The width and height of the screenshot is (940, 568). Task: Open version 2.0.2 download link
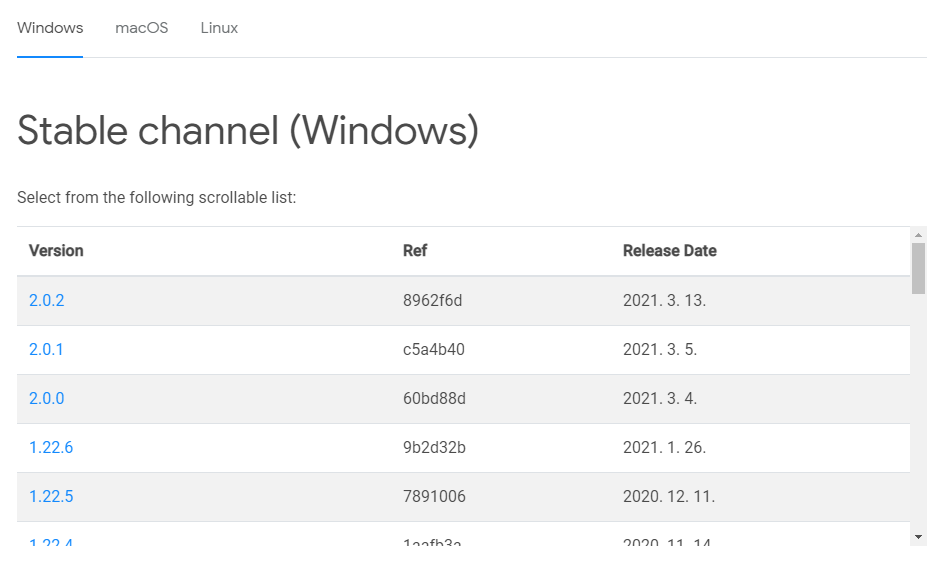click(47, 300)
